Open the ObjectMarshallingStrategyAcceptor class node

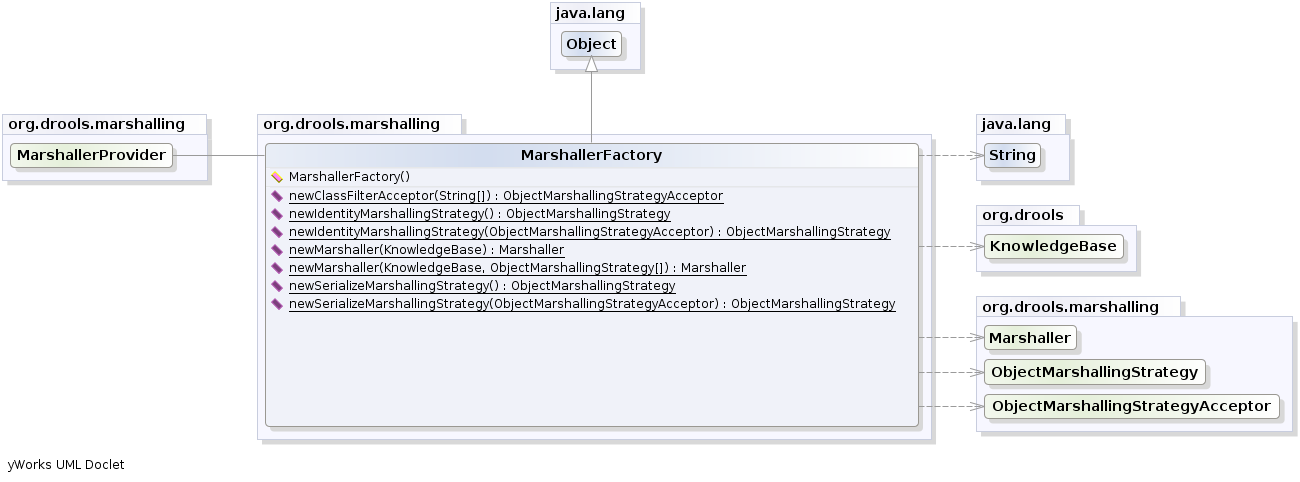(x=1130, y=406)
